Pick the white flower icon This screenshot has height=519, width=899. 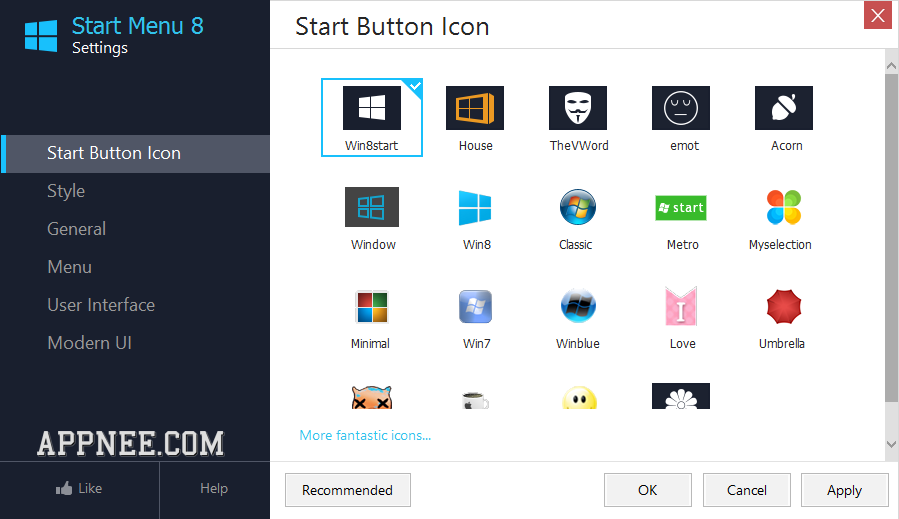(681, 396)
